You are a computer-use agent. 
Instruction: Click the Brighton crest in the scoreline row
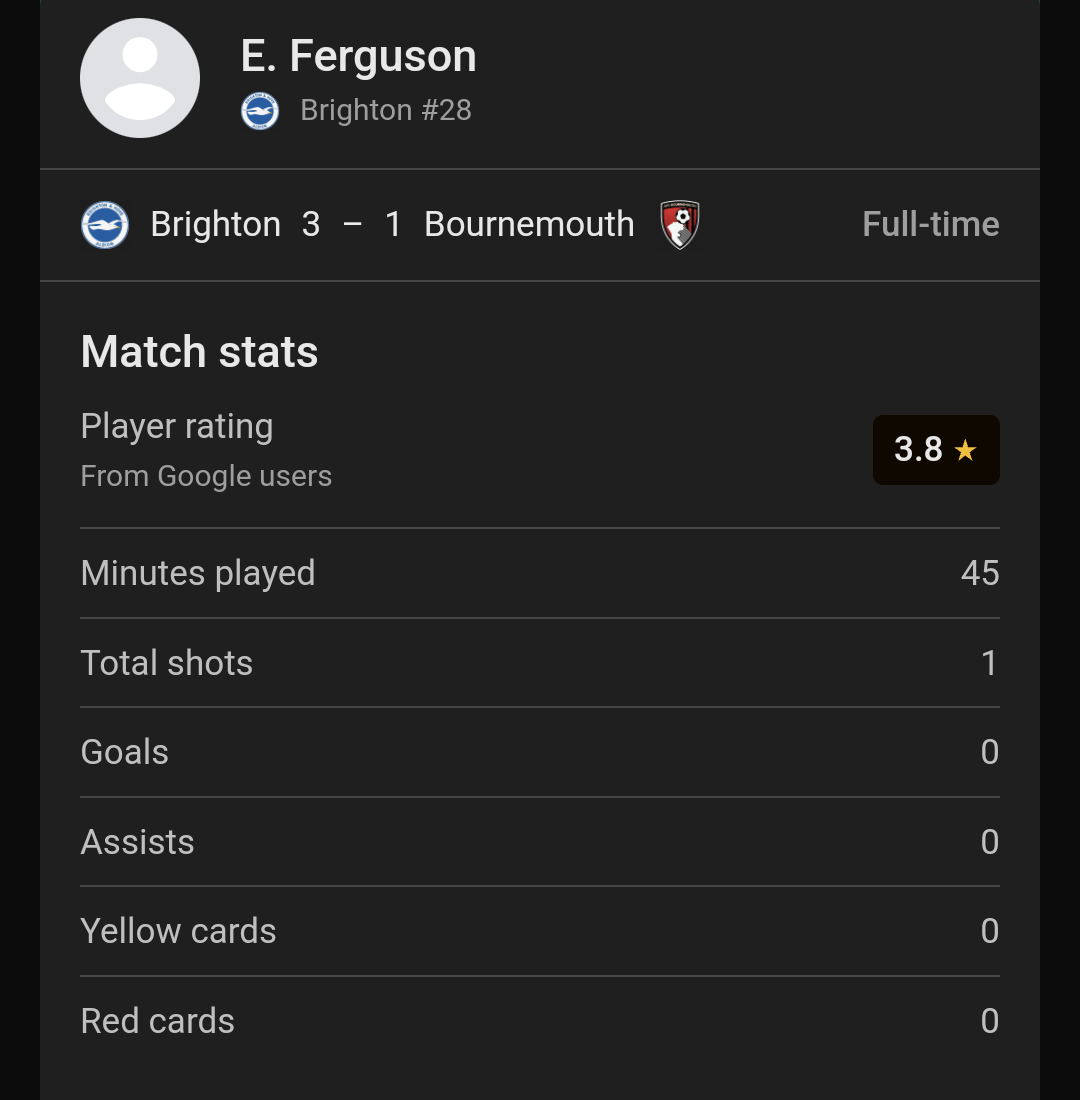(105, 225)
